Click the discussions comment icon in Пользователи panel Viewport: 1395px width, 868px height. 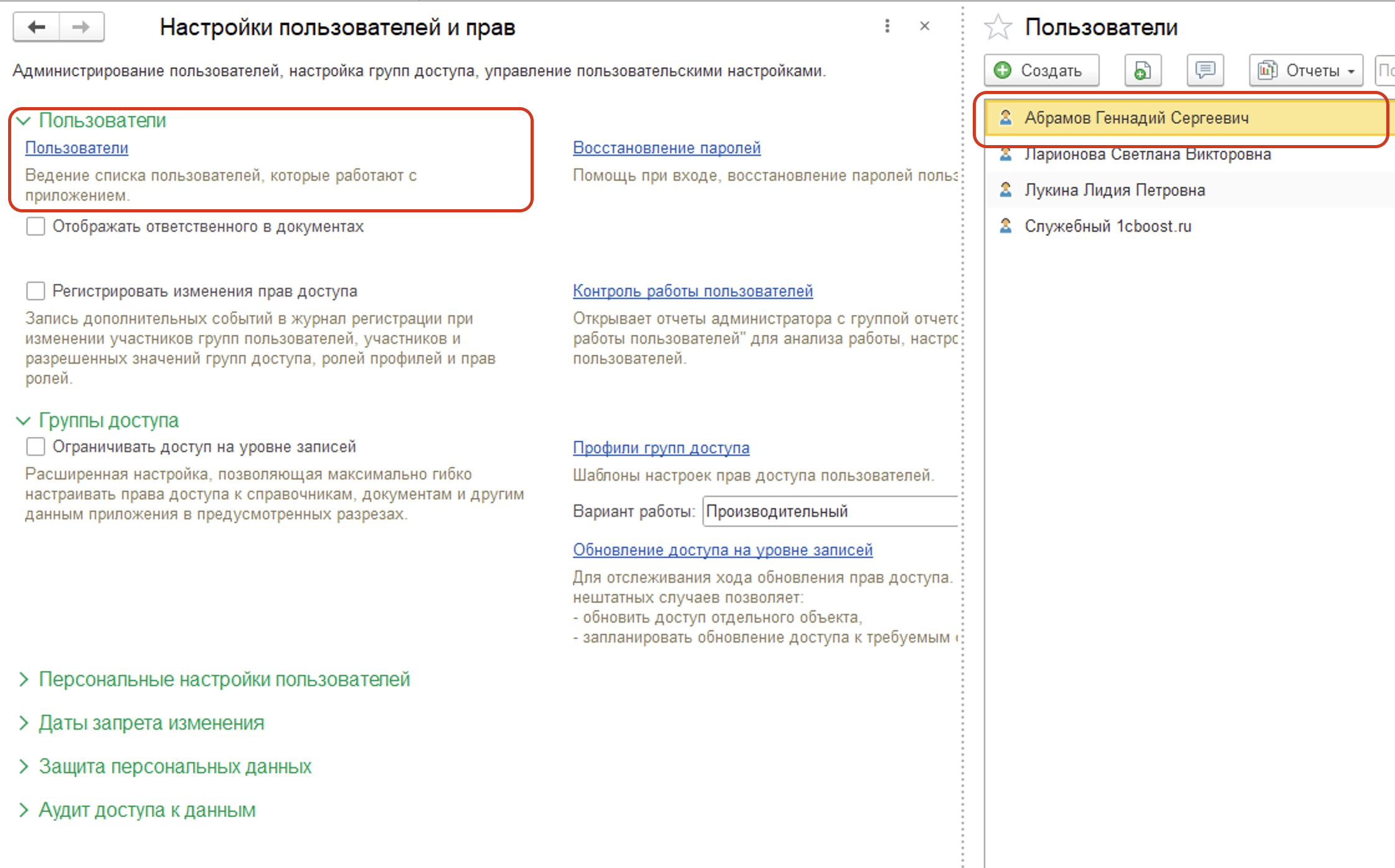[x=1206, y=70]
